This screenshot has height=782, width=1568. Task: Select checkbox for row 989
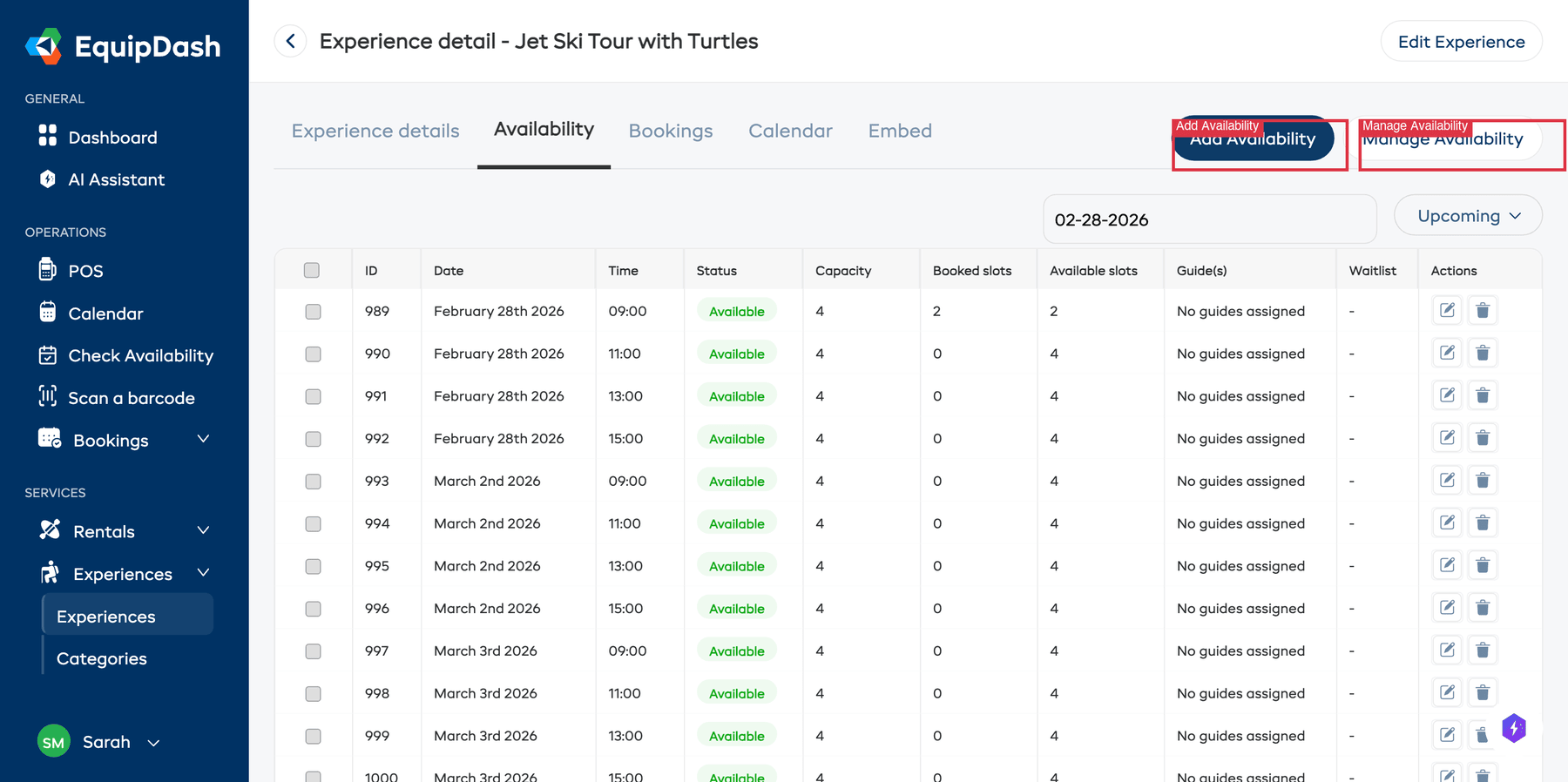(313, 312)
